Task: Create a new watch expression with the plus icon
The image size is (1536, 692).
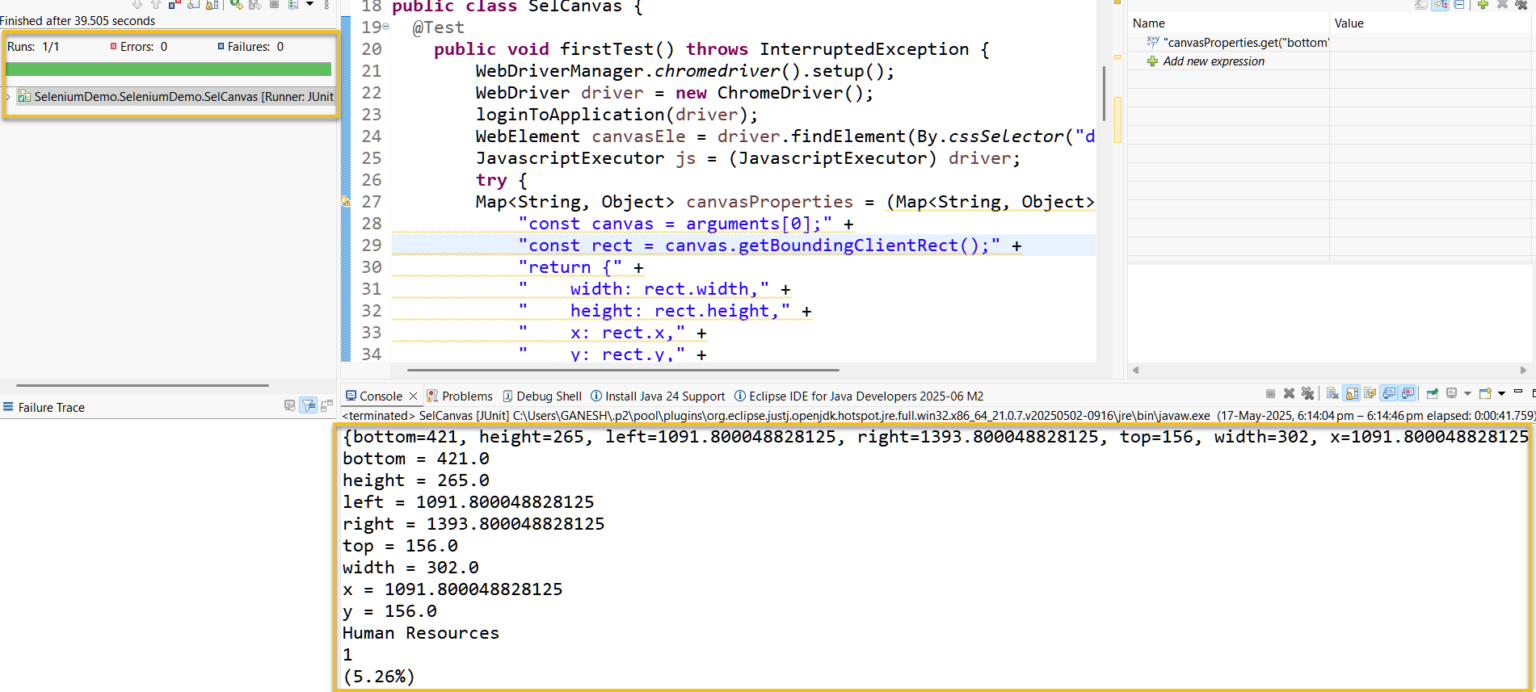Action: 1483,5
